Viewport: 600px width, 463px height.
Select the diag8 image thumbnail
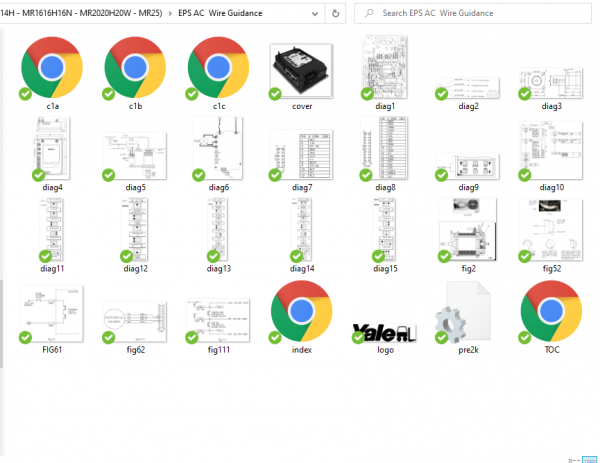pyautogui.click(x=385, y=148)
